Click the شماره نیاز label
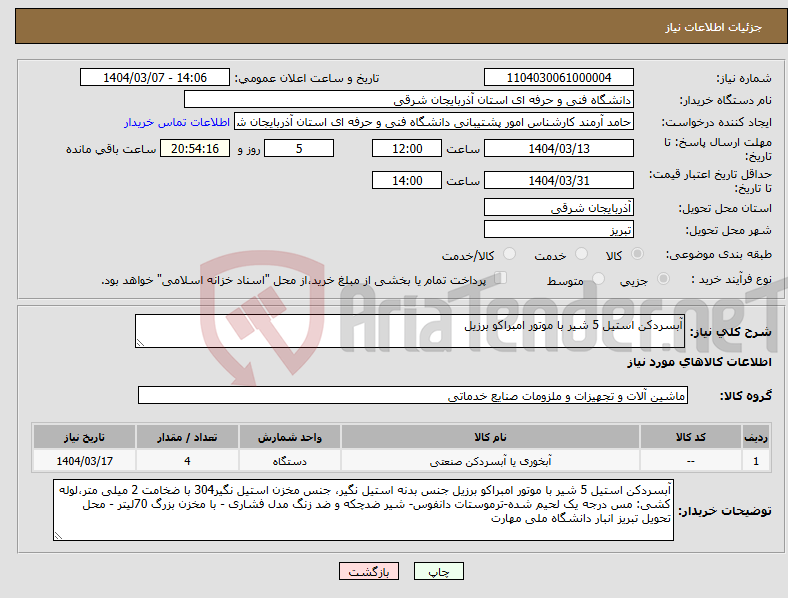788x598 pixels. tap(744, 78)
